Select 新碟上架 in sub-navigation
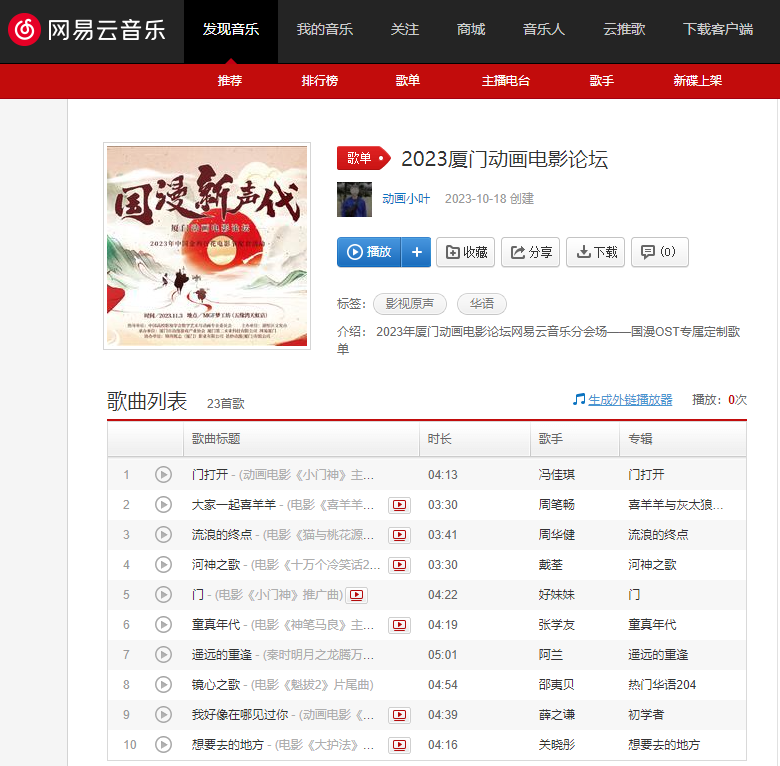780x766 pixels. pos(697,81)
